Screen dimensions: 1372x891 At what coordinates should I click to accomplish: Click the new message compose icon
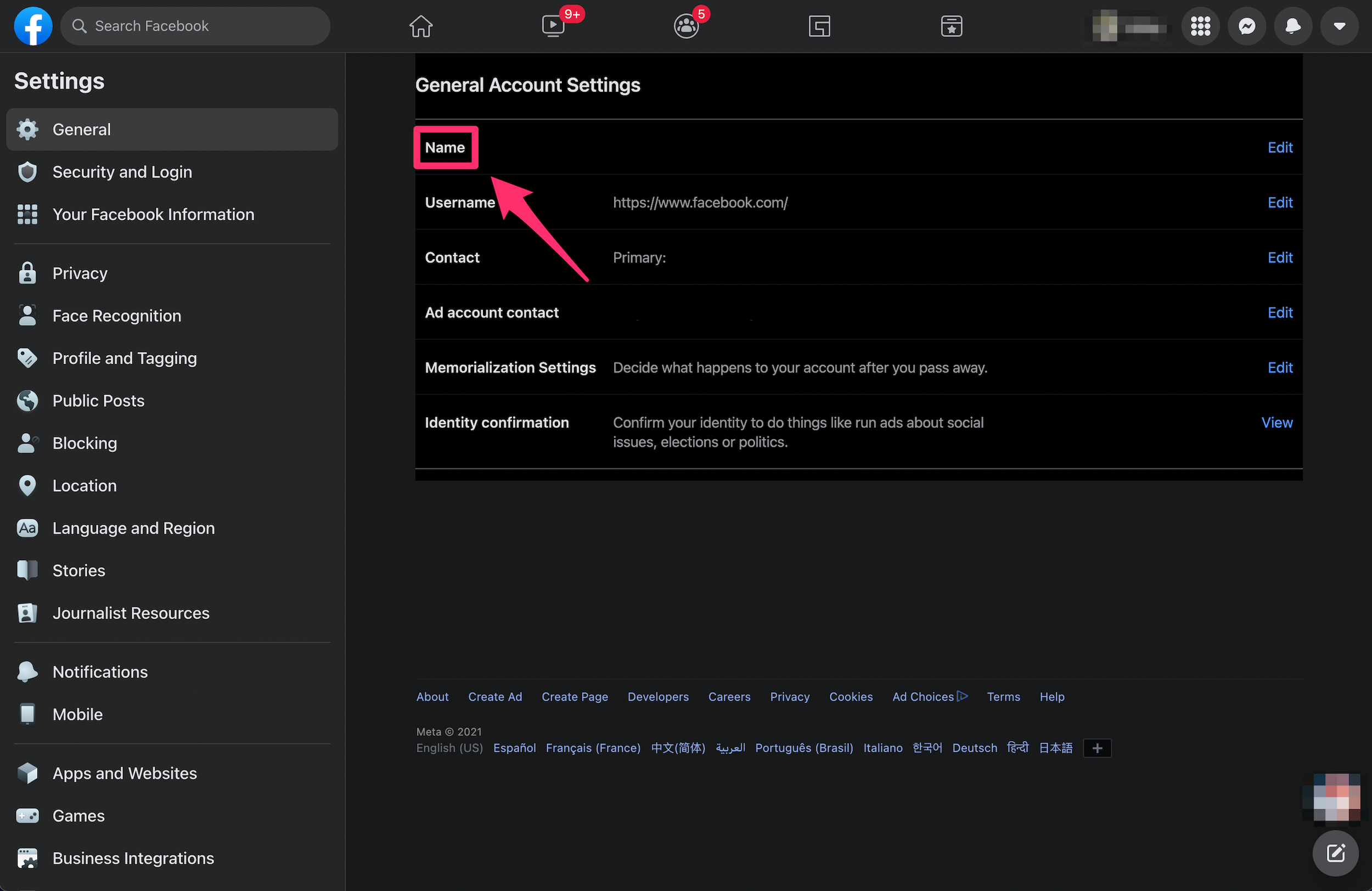click(1336, 853)
